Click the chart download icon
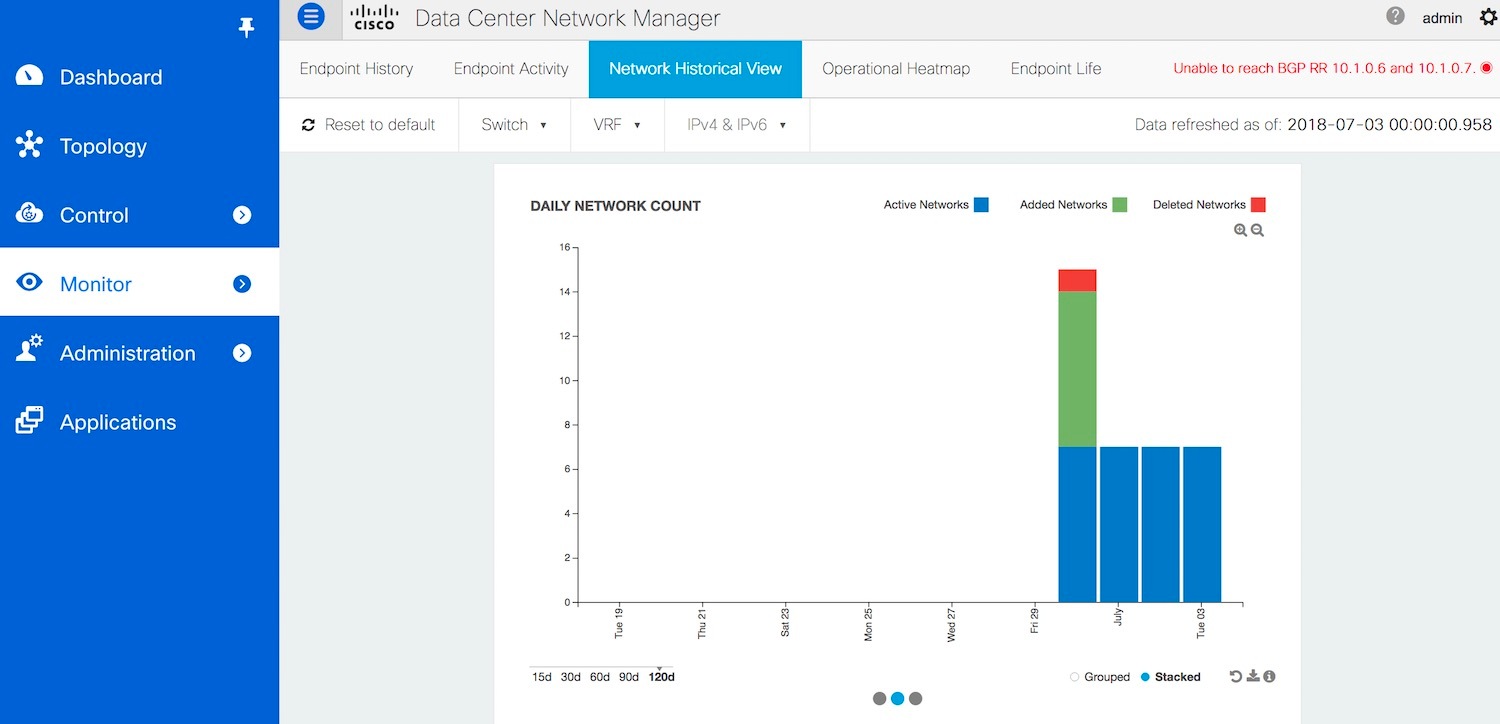1500x724 pixels. coord(1253,677)
